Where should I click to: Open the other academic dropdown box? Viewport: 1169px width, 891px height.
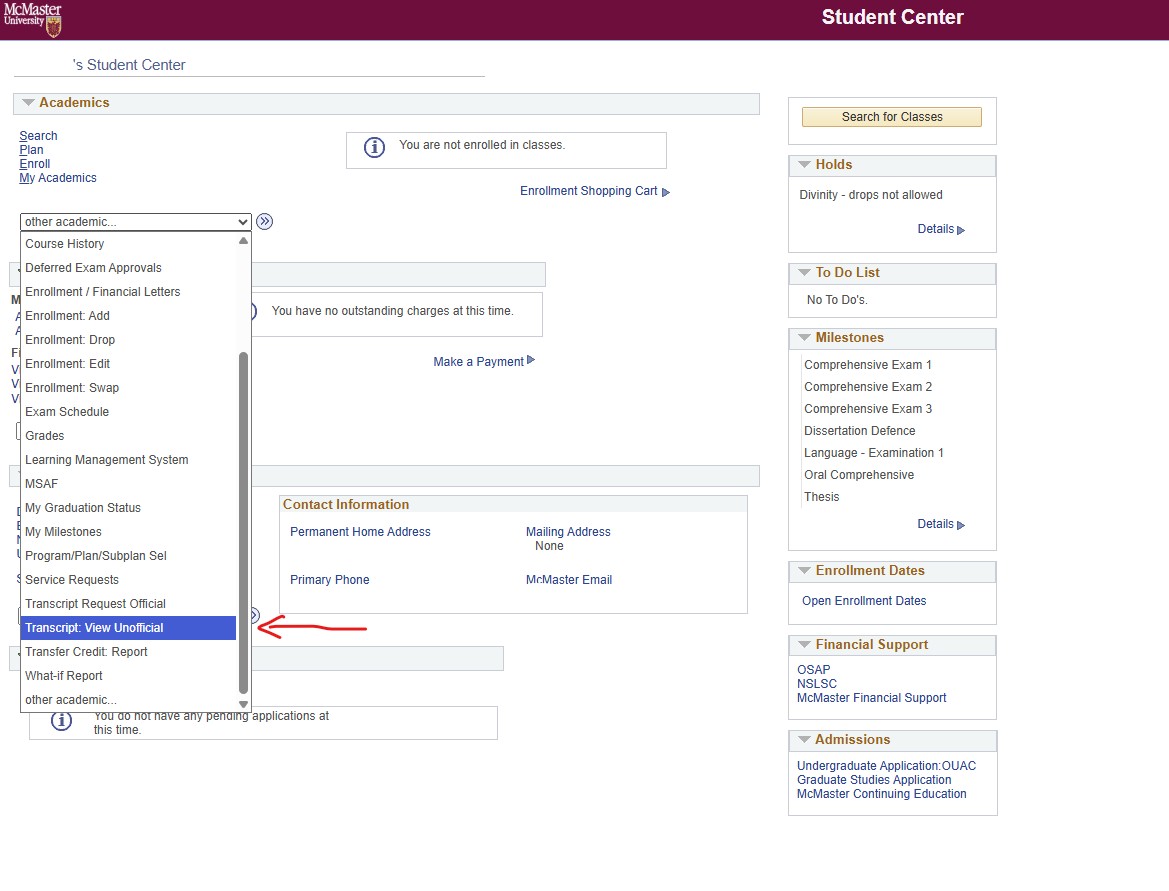coord(136,221)
